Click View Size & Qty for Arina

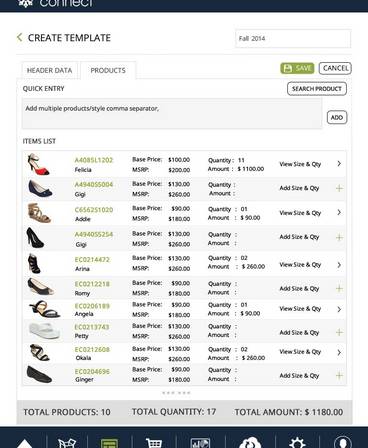click(x=300, y=265)
